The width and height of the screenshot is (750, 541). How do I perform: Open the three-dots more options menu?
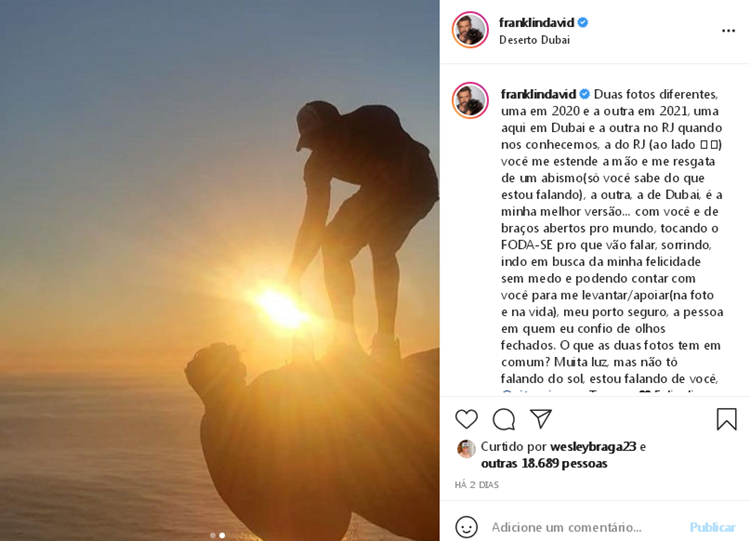coord(728,31)
